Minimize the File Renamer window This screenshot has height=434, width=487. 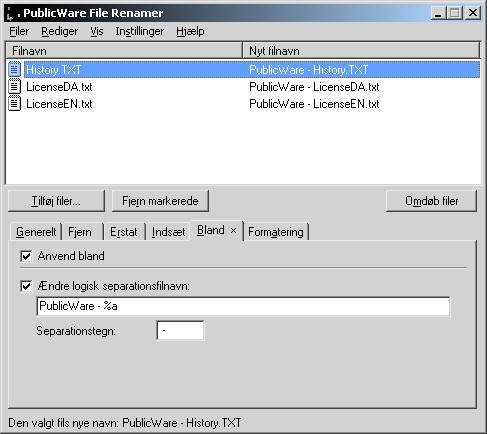(x=438, y=13)
